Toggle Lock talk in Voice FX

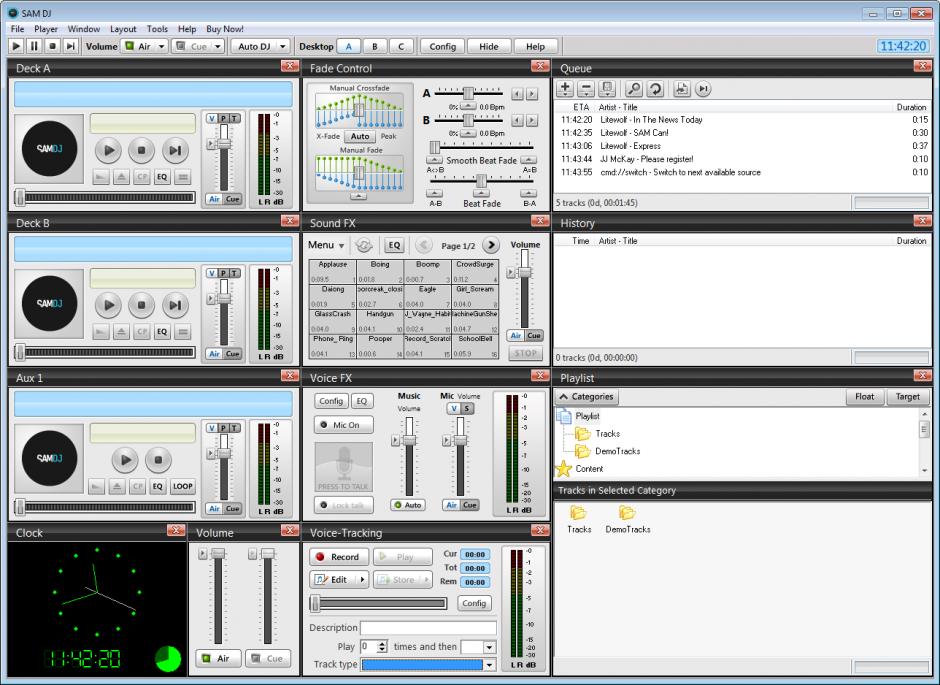pos(344,505)
